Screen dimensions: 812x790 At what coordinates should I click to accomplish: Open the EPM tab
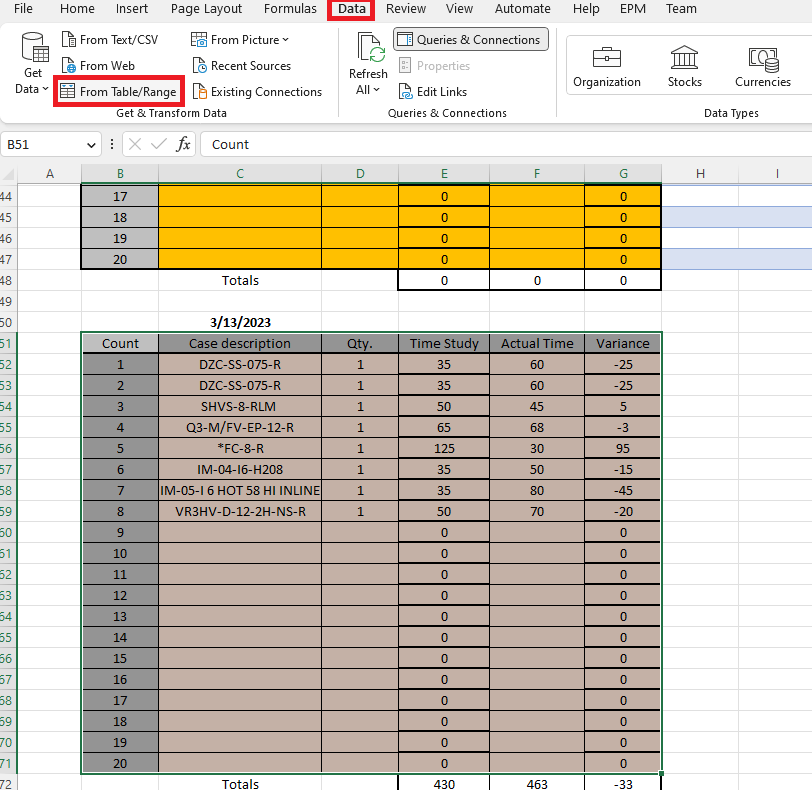pyautogui.click(x=633, y=9)
